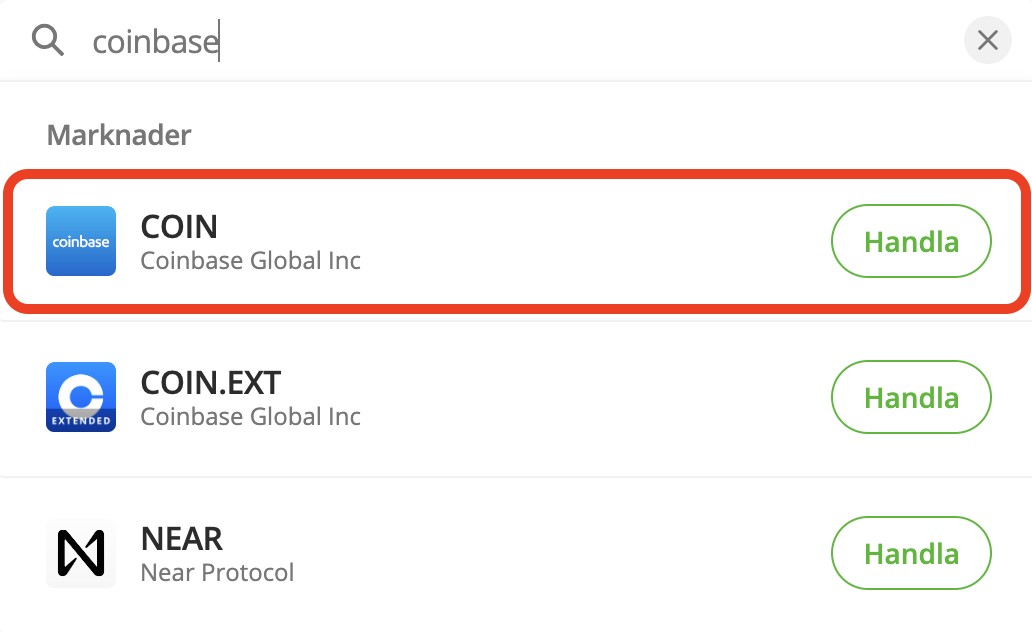The width and height of the screenshot is (1032, 632).
Task: Click the blue Coinbase logo for COIN
Action: [x=81, y=241]
